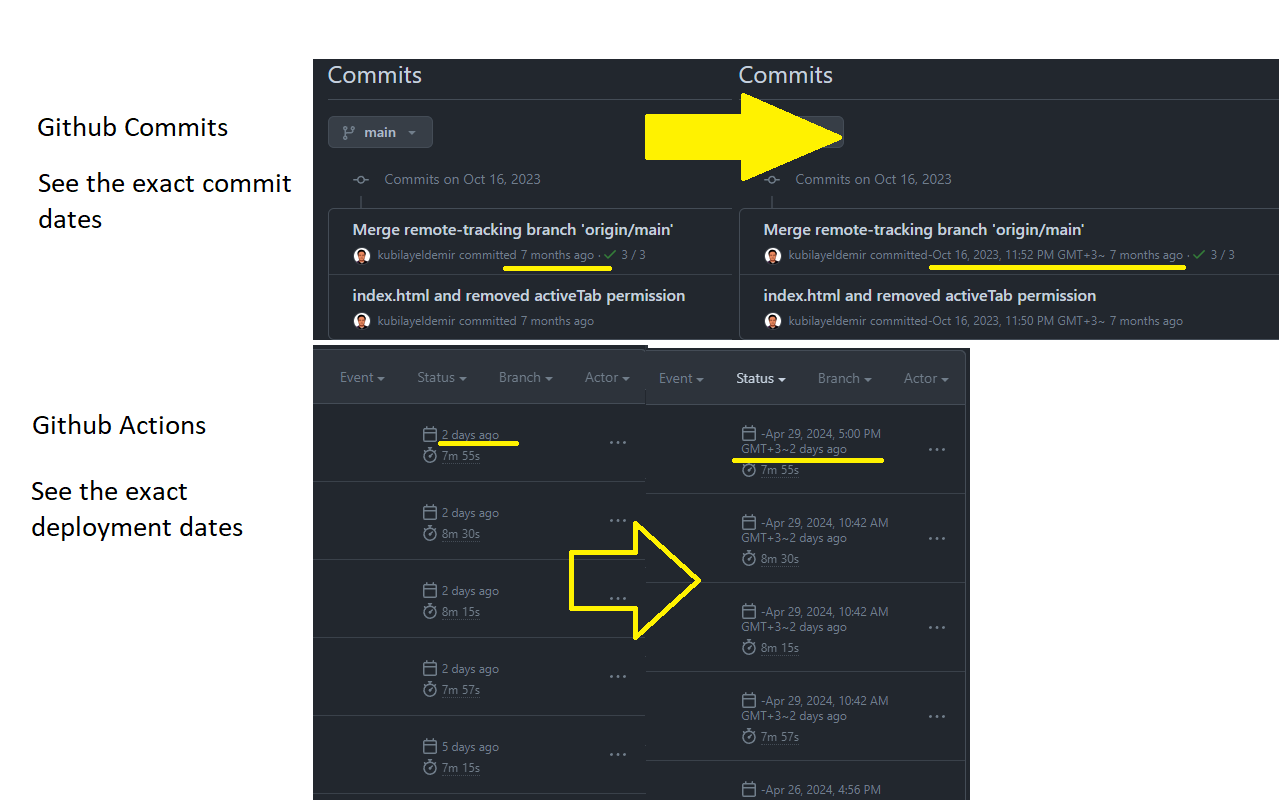Expand Status filter in left Actions list

442,378
